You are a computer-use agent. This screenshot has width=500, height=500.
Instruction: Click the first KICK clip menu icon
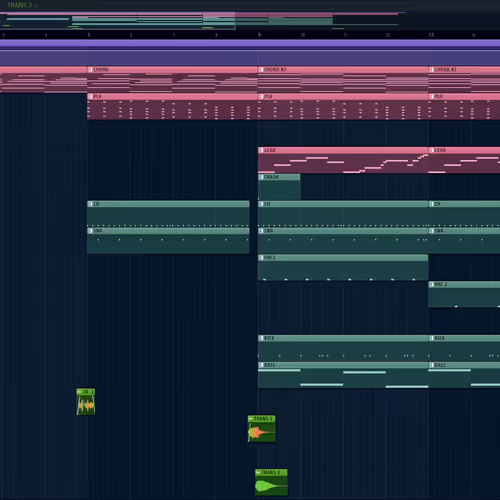pyautogui.click(x=261, y=338)
